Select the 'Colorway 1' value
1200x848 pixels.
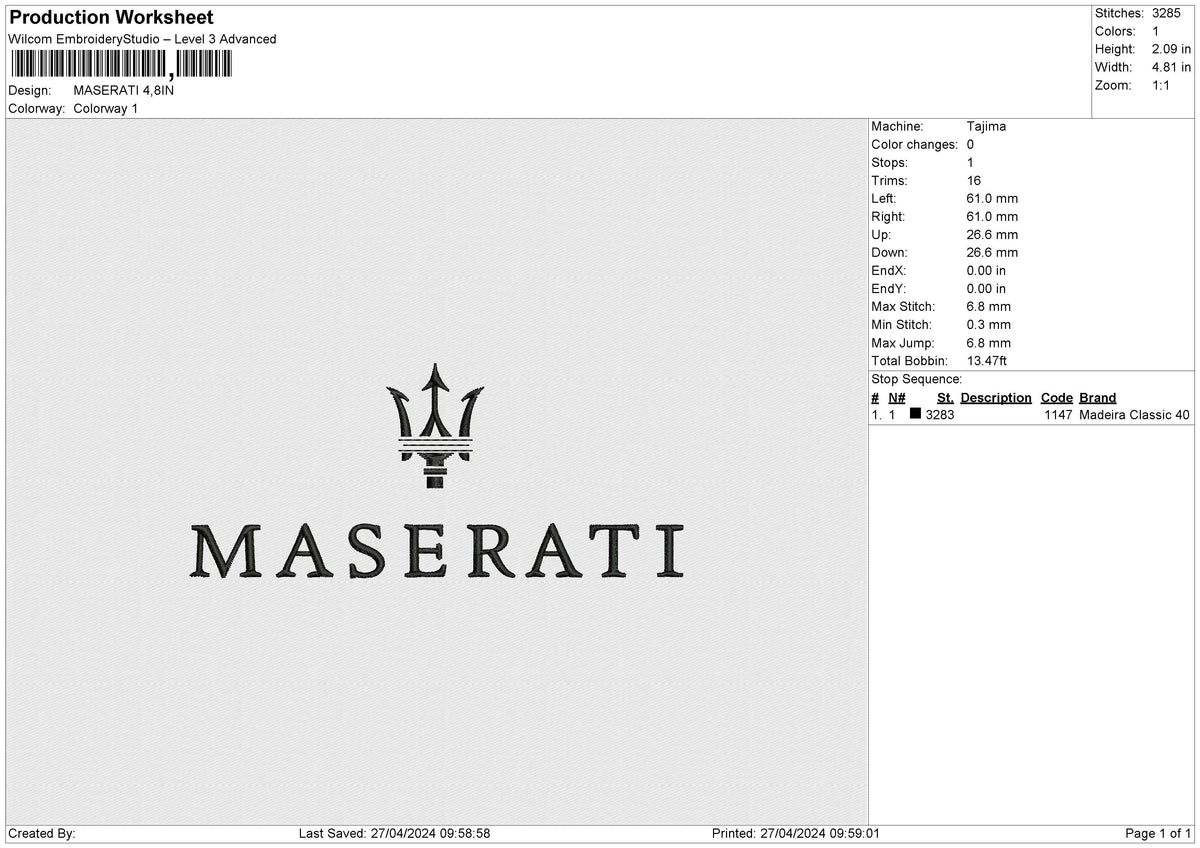[106, 108]
